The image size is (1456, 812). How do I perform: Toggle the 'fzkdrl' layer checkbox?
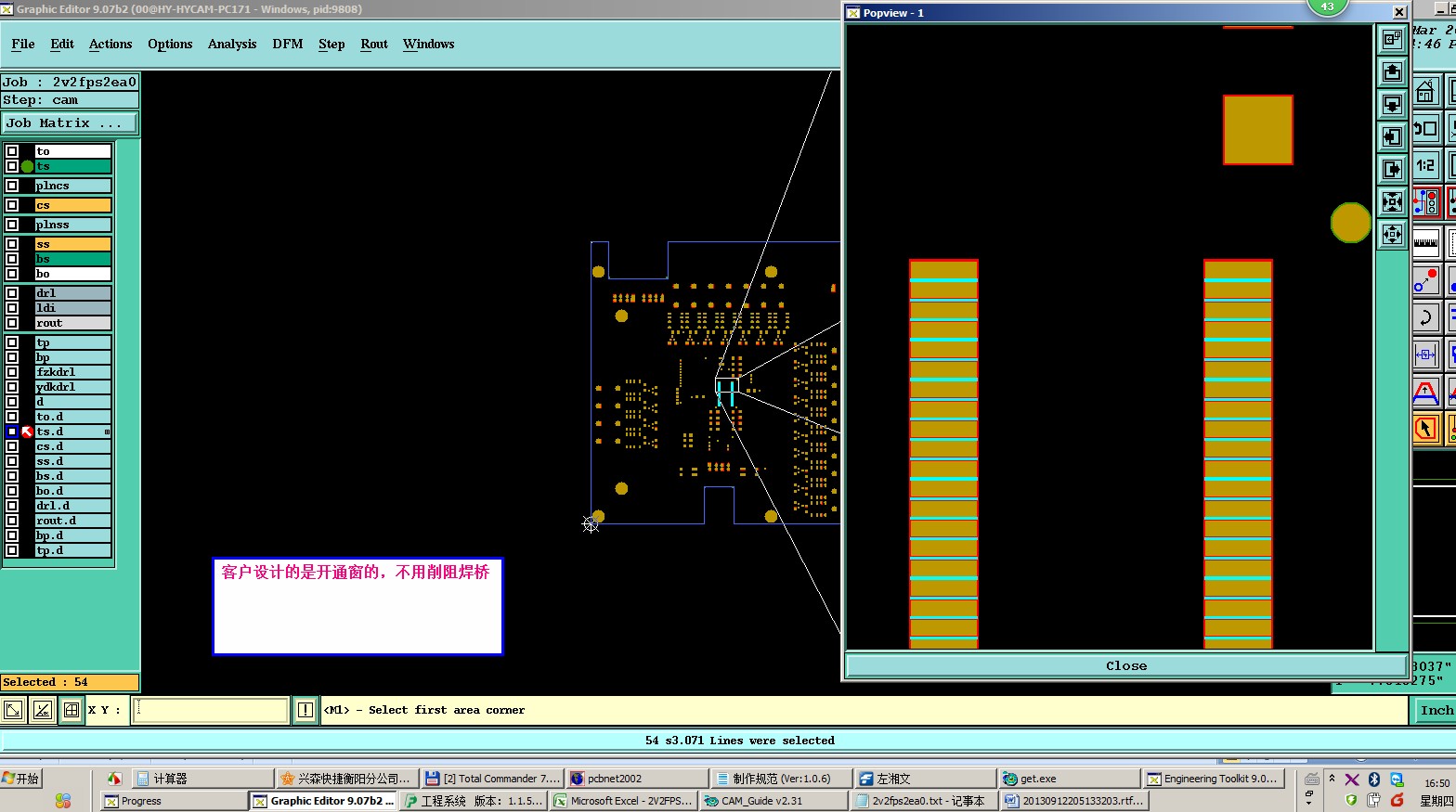coord(12,372)
